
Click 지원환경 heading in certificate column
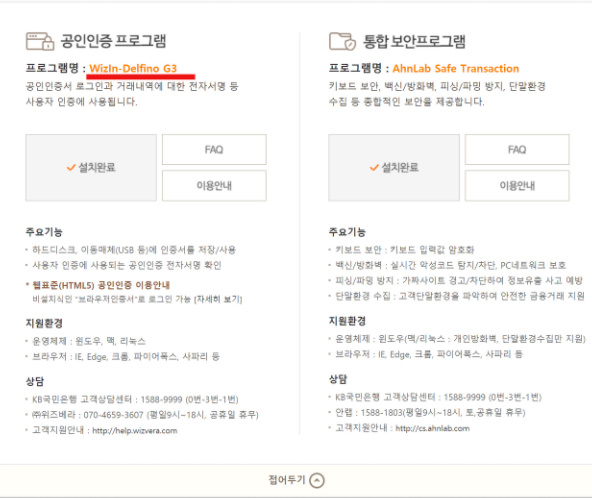click(x=44, y=323)
